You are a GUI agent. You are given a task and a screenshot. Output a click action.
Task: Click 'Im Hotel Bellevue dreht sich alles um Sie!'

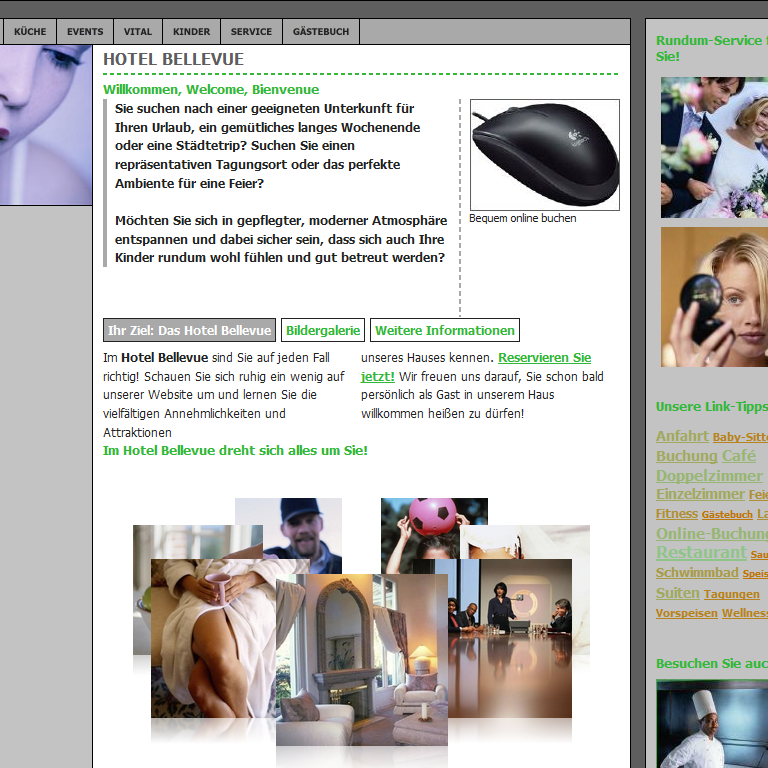click(235, 451)
